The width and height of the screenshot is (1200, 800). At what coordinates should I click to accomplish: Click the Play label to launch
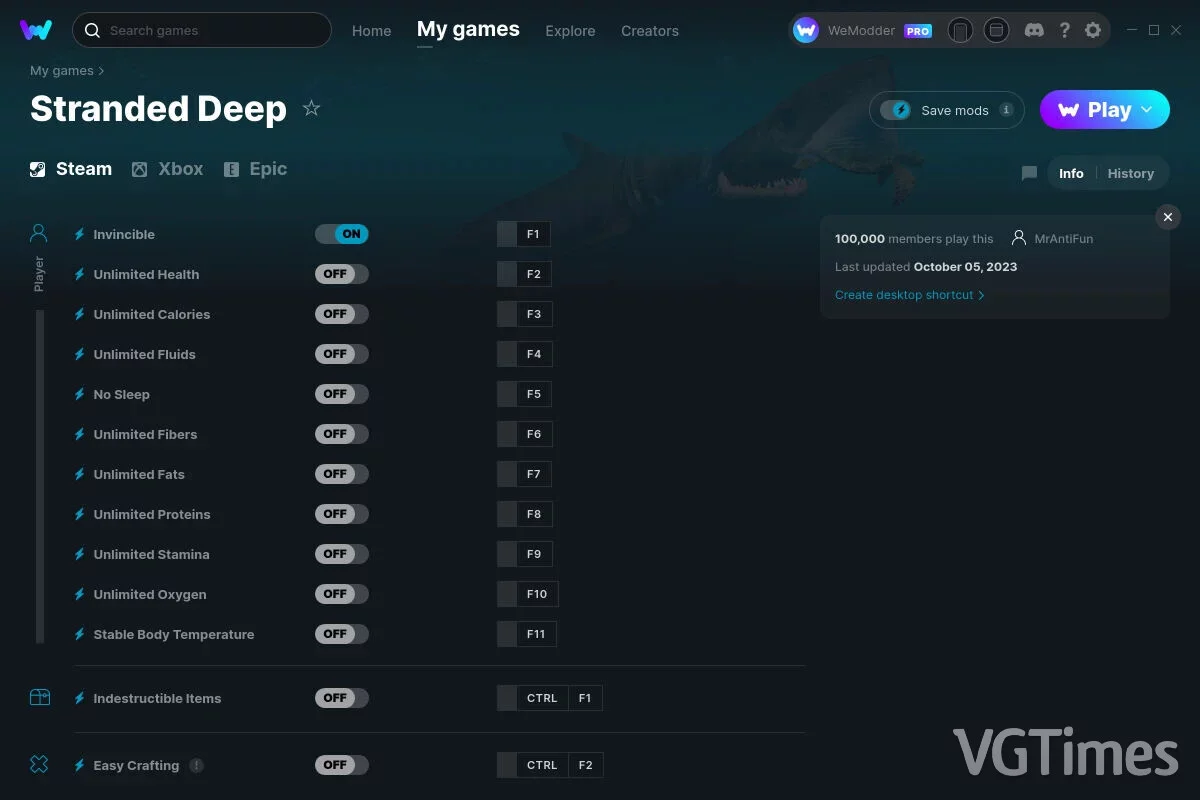[1109, 110]
